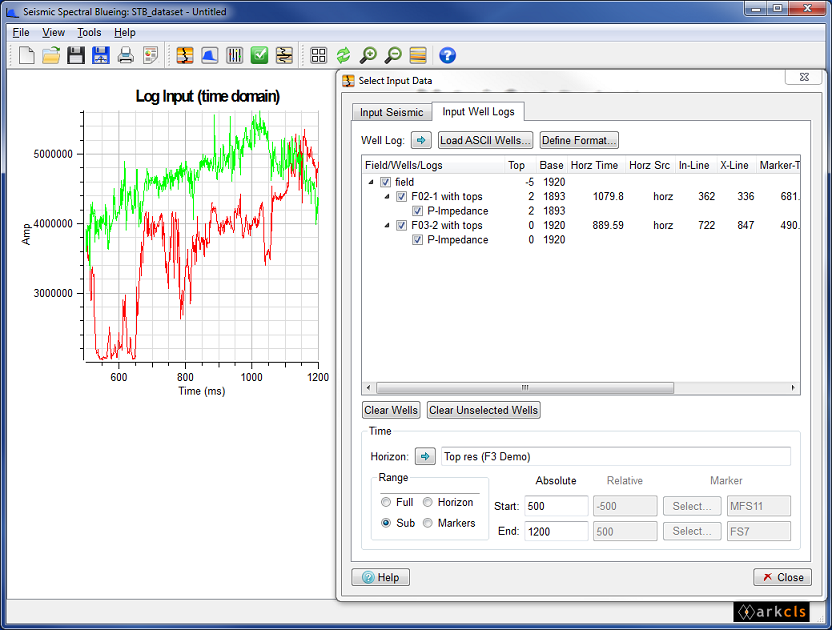
Task: Click the orange striped layers toolbar icon
Action: [418, 55]
